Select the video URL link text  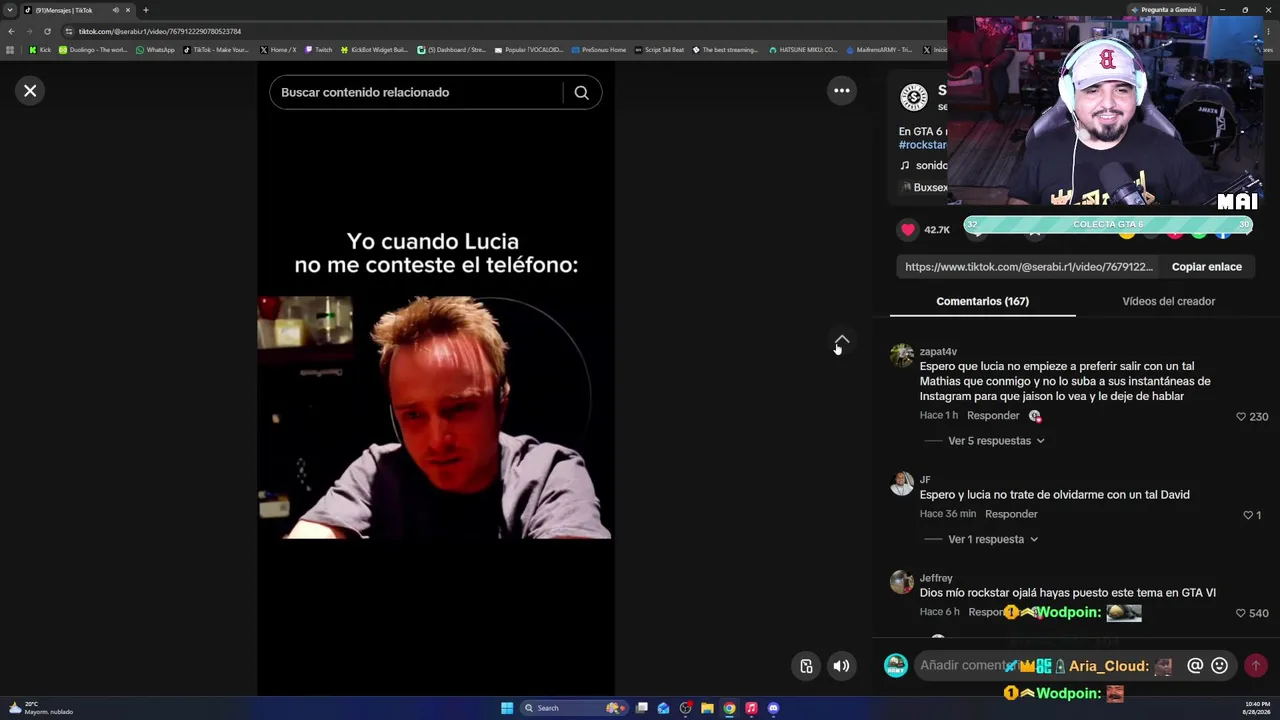[x=1029, y=267]
